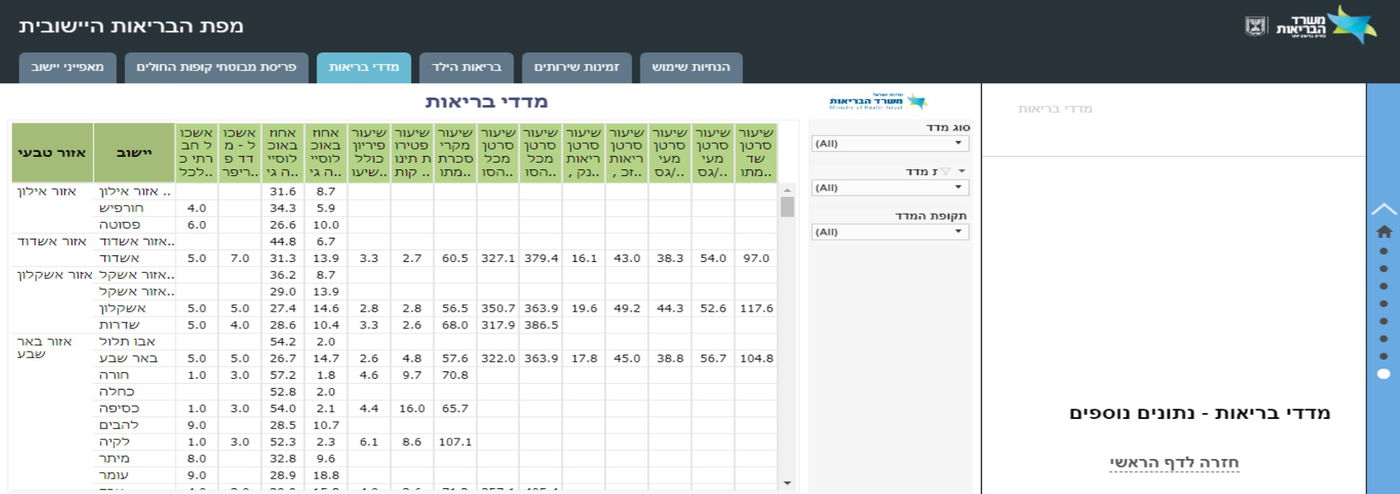Image resolution: width=1400 pixels, height=494 pixels.
Task: Click the table scrollbar down arrow
Action: pyautogui.click(x=787, y=483)
